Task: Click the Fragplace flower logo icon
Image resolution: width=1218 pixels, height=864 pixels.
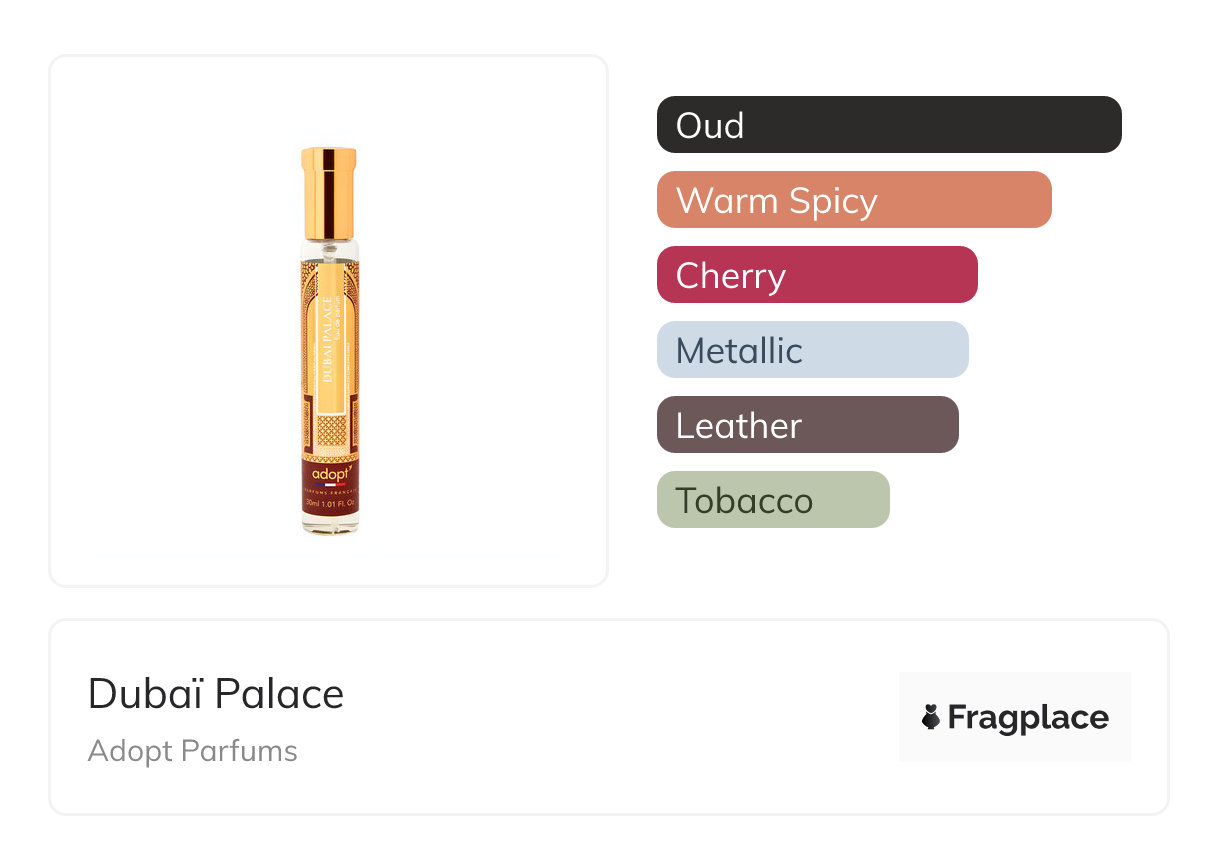Action: [931, 717]
